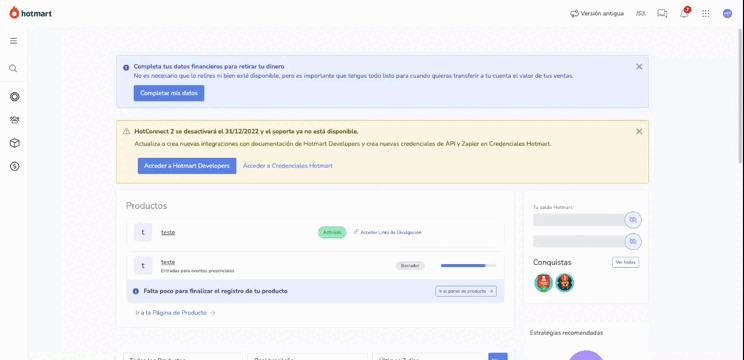Click the draft product progress bar

(468, 266)
